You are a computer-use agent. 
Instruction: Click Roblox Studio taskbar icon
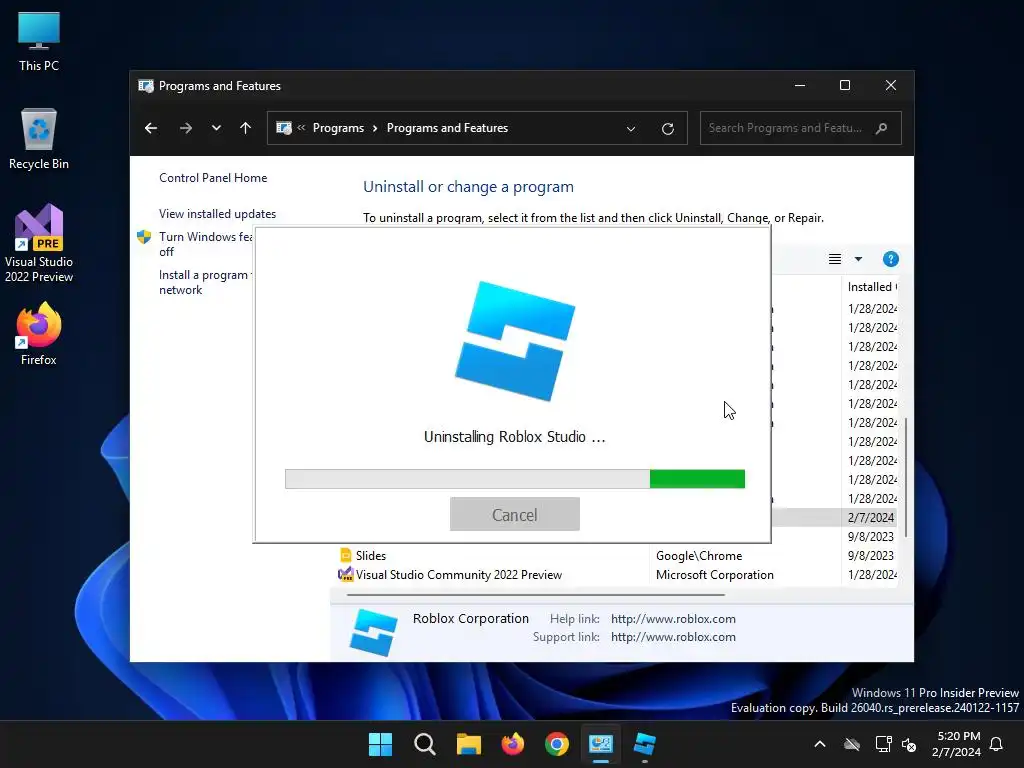645,744
